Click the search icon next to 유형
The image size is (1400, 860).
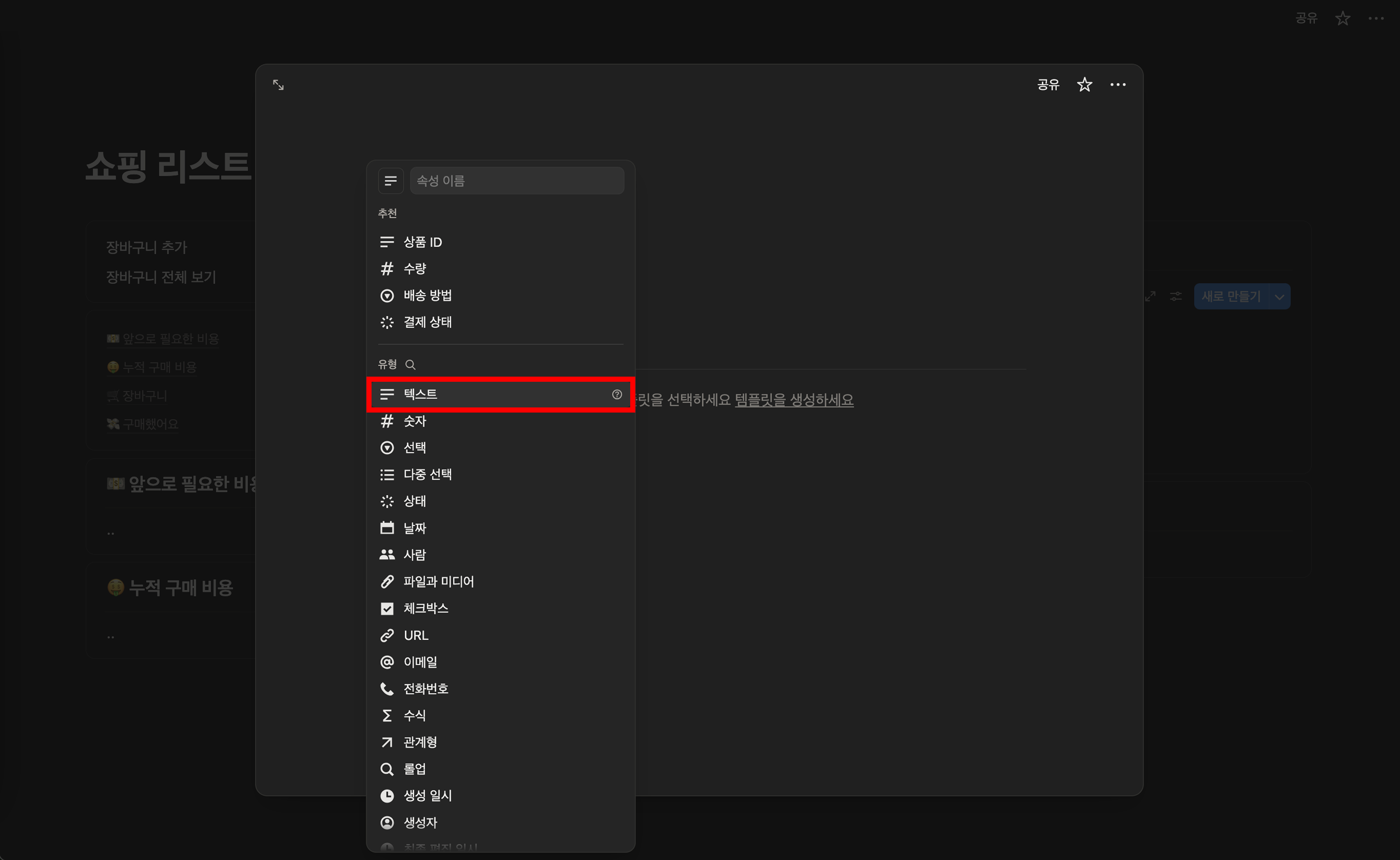(410, 365)
